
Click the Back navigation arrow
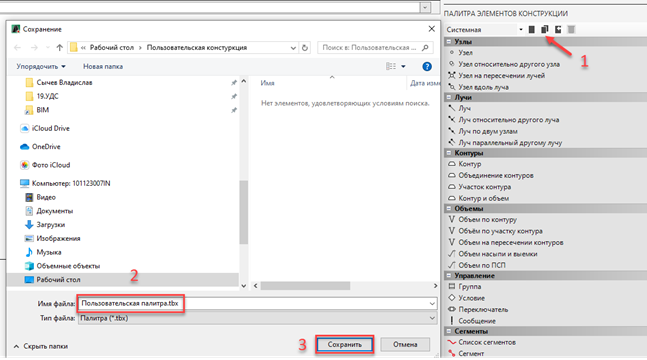[x=17, y=48]
